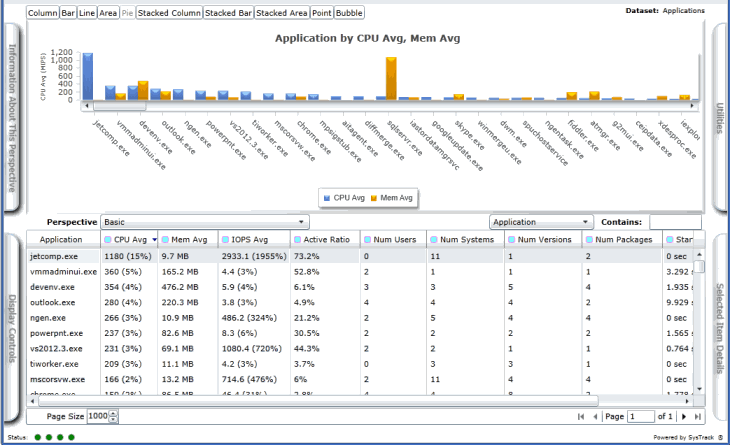Select the Point chart type
The width and height of the screenshot is (730, 445).
point(322,13)
